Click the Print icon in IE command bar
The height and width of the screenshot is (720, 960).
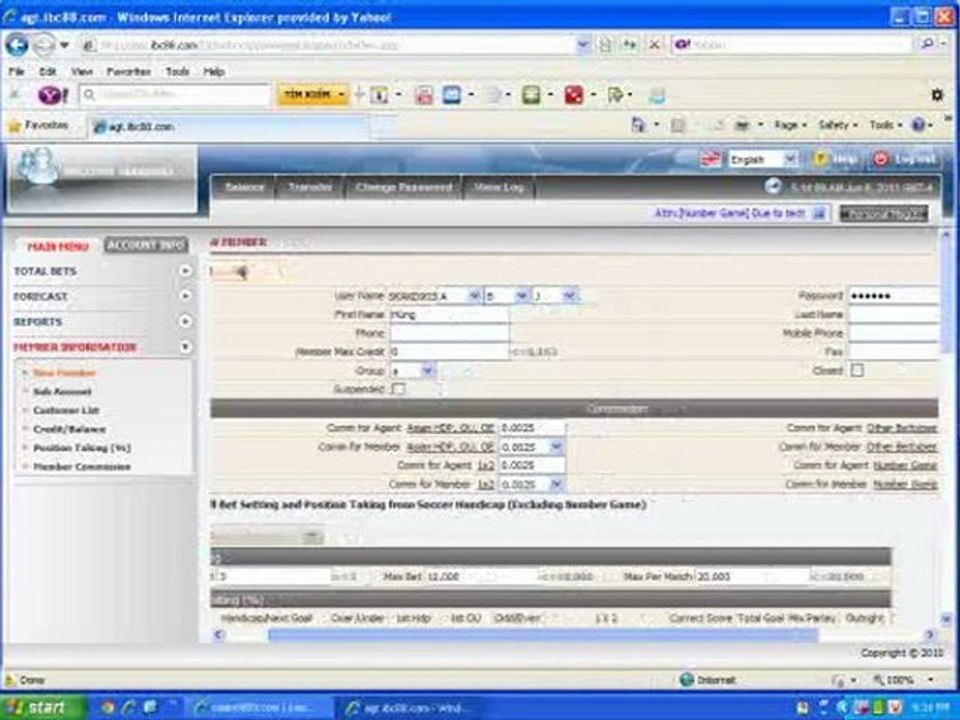click(x=741, y=125)
